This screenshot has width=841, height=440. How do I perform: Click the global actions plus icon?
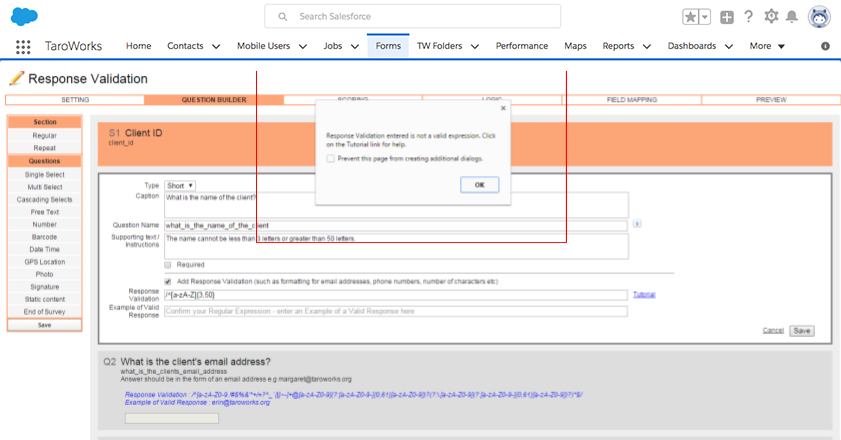point(727,17)
